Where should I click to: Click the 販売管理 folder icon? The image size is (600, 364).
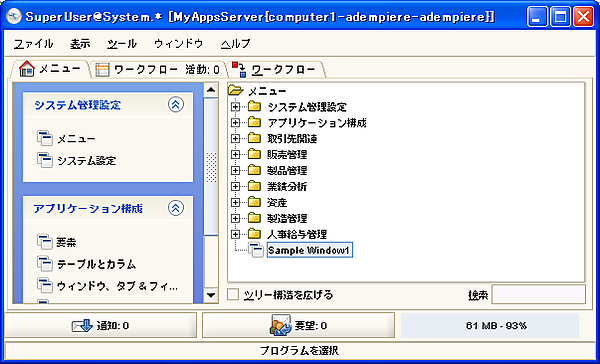[254, 154]
